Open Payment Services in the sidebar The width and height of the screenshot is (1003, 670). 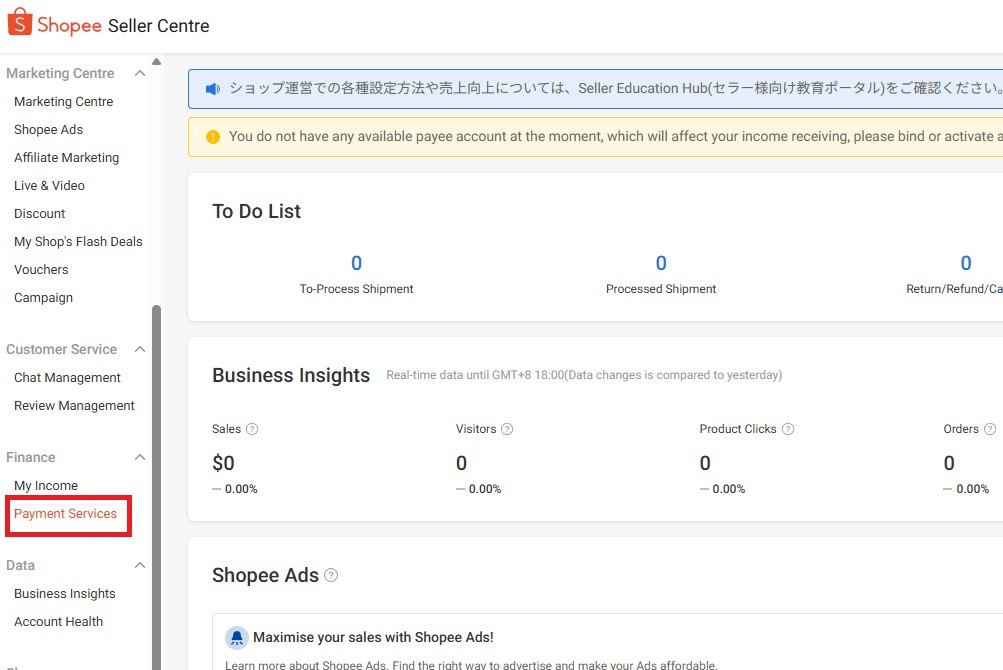tap(65, 514)
